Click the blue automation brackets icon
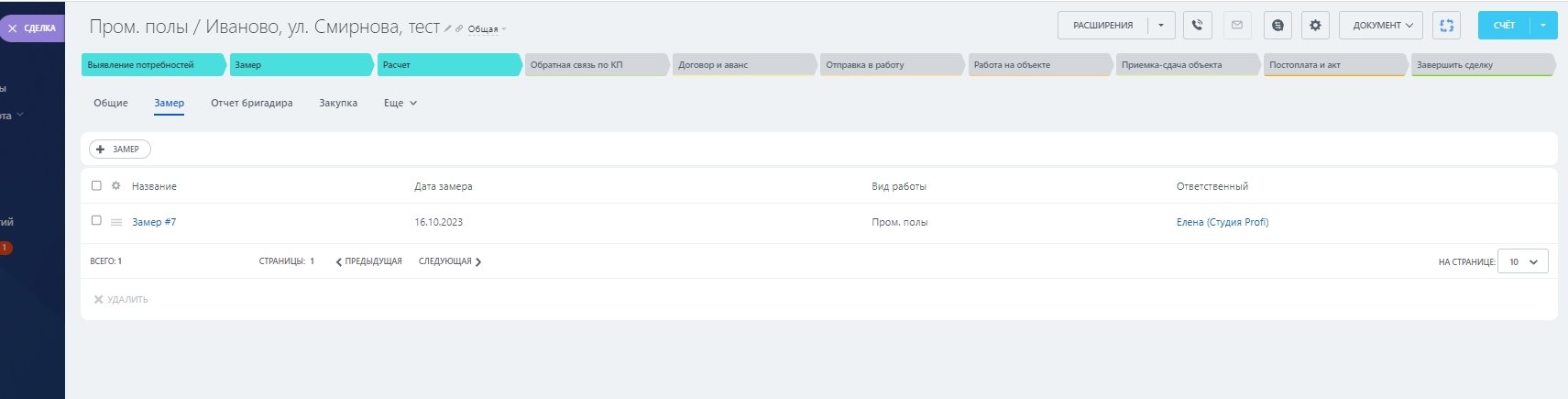 click(x=1447, y=26)
